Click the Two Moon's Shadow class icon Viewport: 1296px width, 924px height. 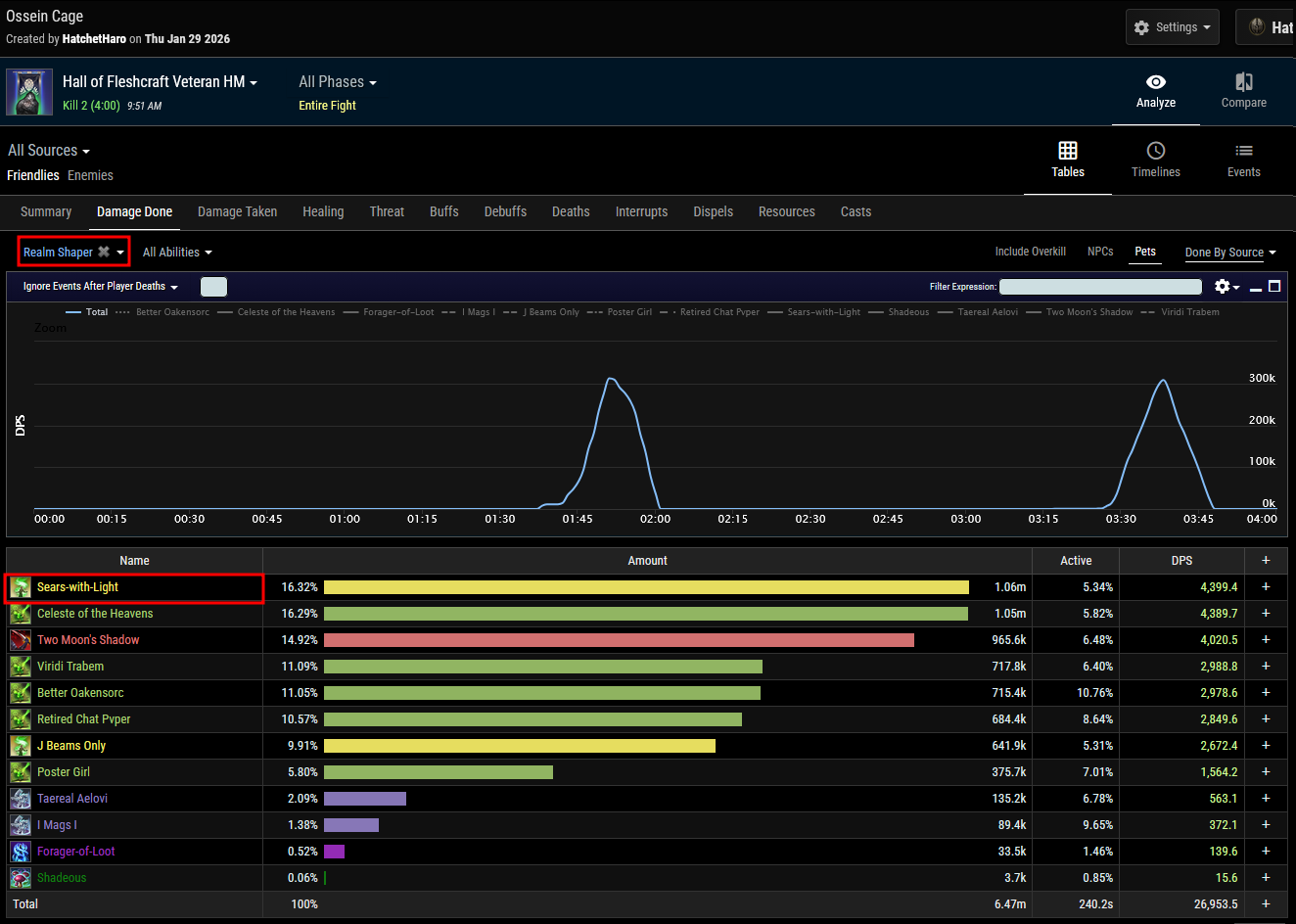[21, 640]
